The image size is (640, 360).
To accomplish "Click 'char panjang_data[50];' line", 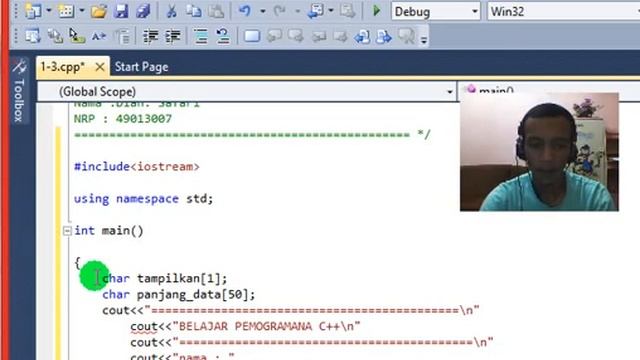I will 178,295.
